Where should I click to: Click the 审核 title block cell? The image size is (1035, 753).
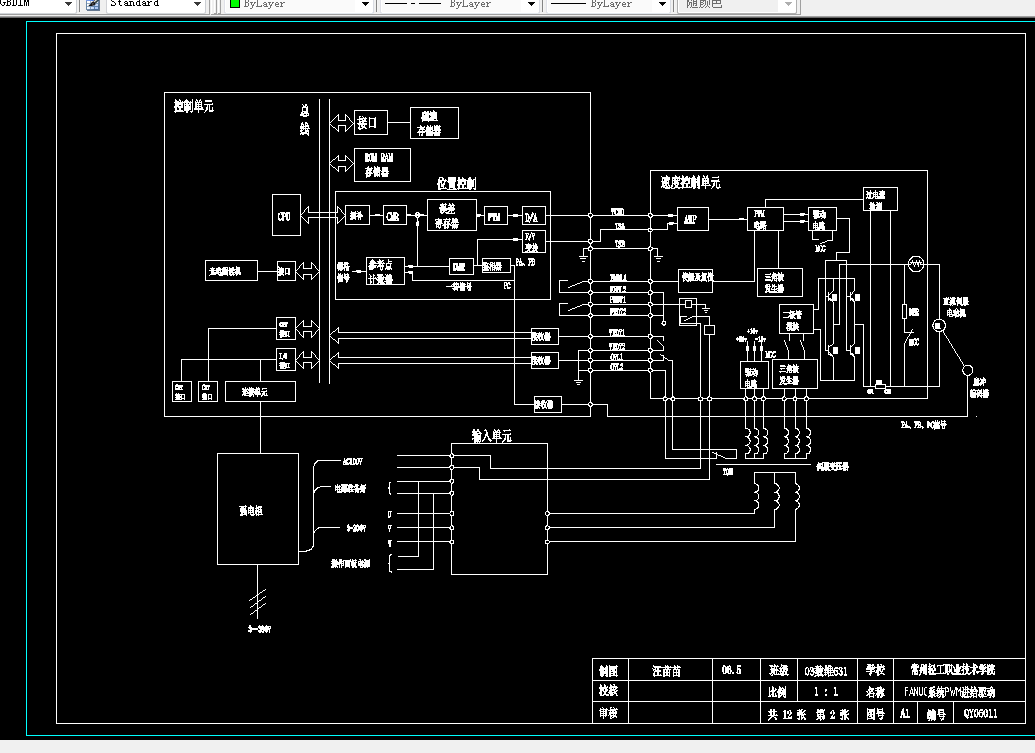click(x=609, y=713)
